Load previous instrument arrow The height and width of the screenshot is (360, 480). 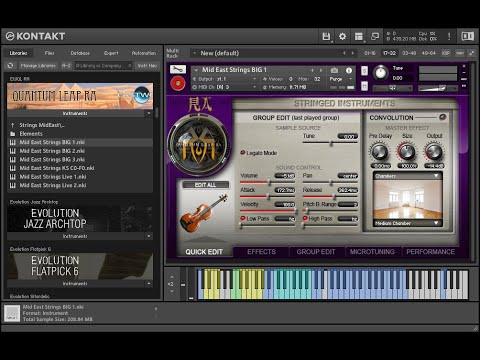[x=312, y=70]
